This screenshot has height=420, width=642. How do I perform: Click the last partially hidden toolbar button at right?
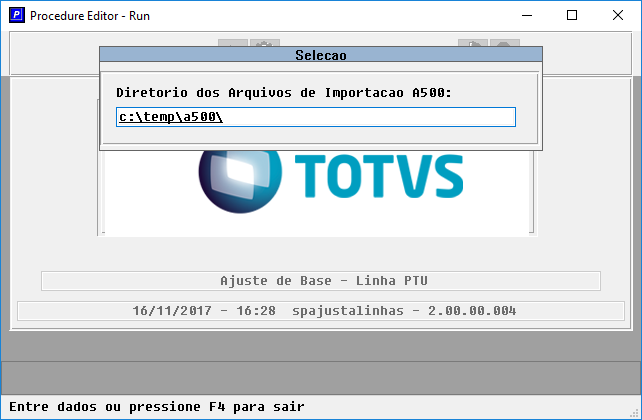tap(505, 43)
